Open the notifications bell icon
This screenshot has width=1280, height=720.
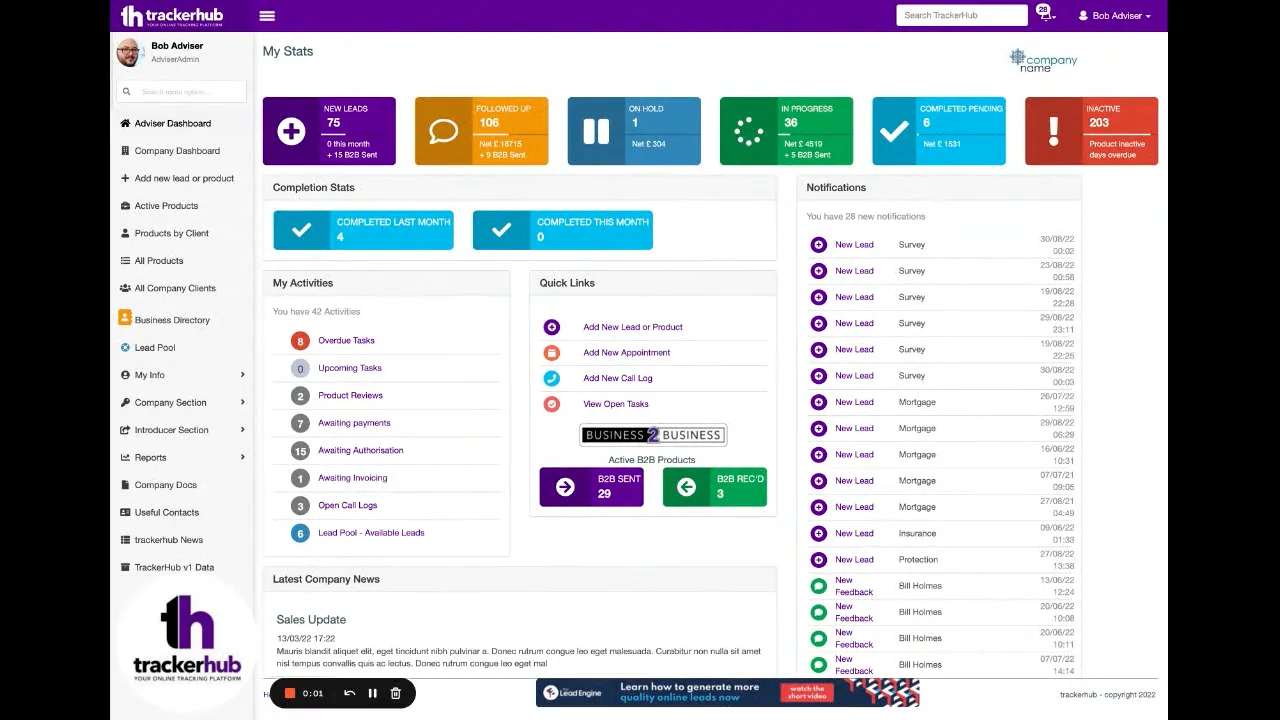(1045, 15)
